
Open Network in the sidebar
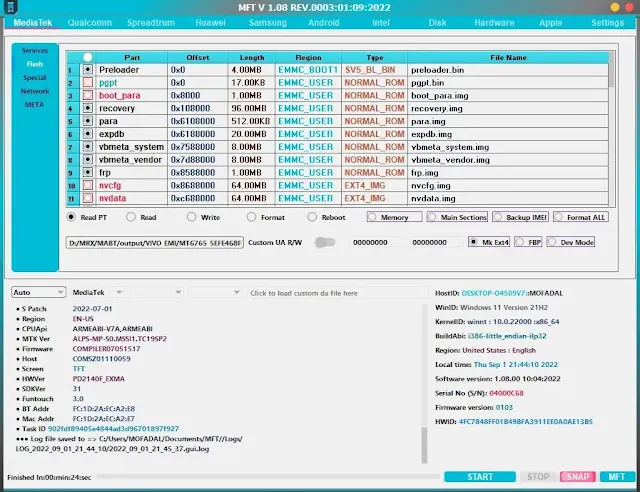coord(35,91)
